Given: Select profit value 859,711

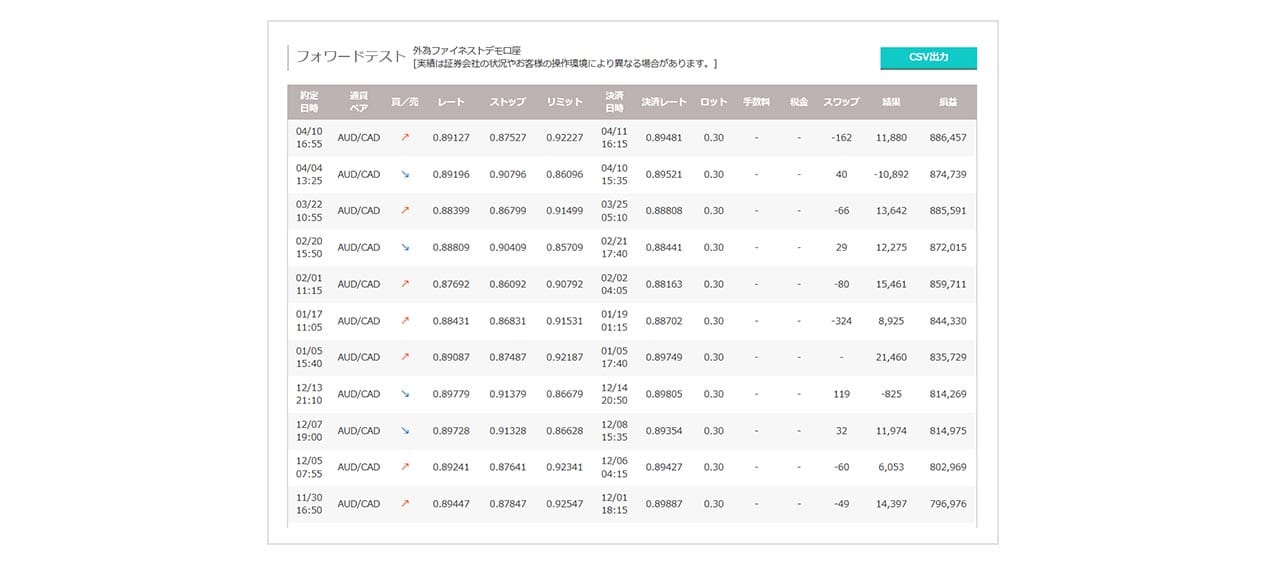Looking at the screenshot, I should click(x=948, y=284).
